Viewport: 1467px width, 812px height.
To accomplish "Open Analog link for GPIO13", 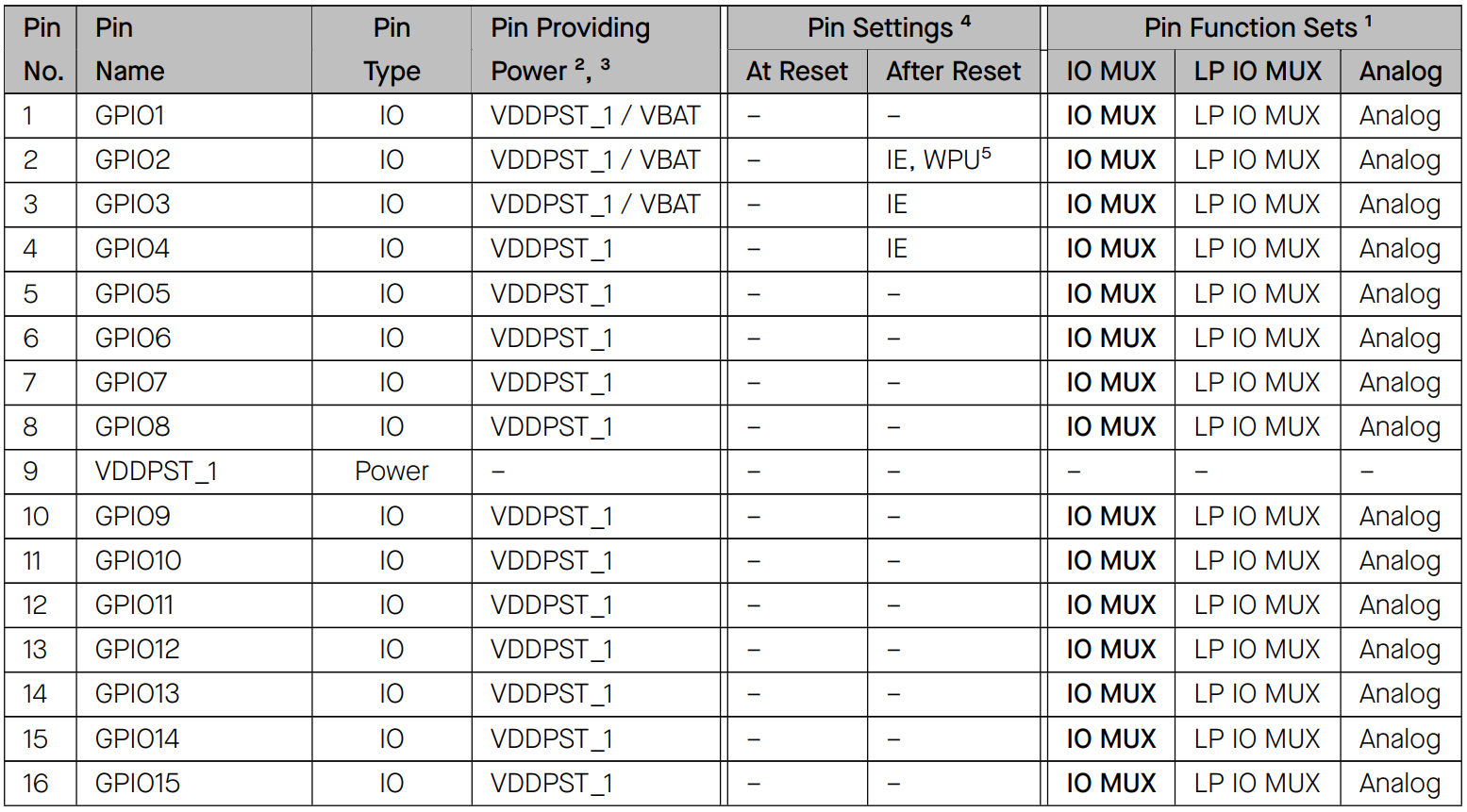I will (1400, 695).
